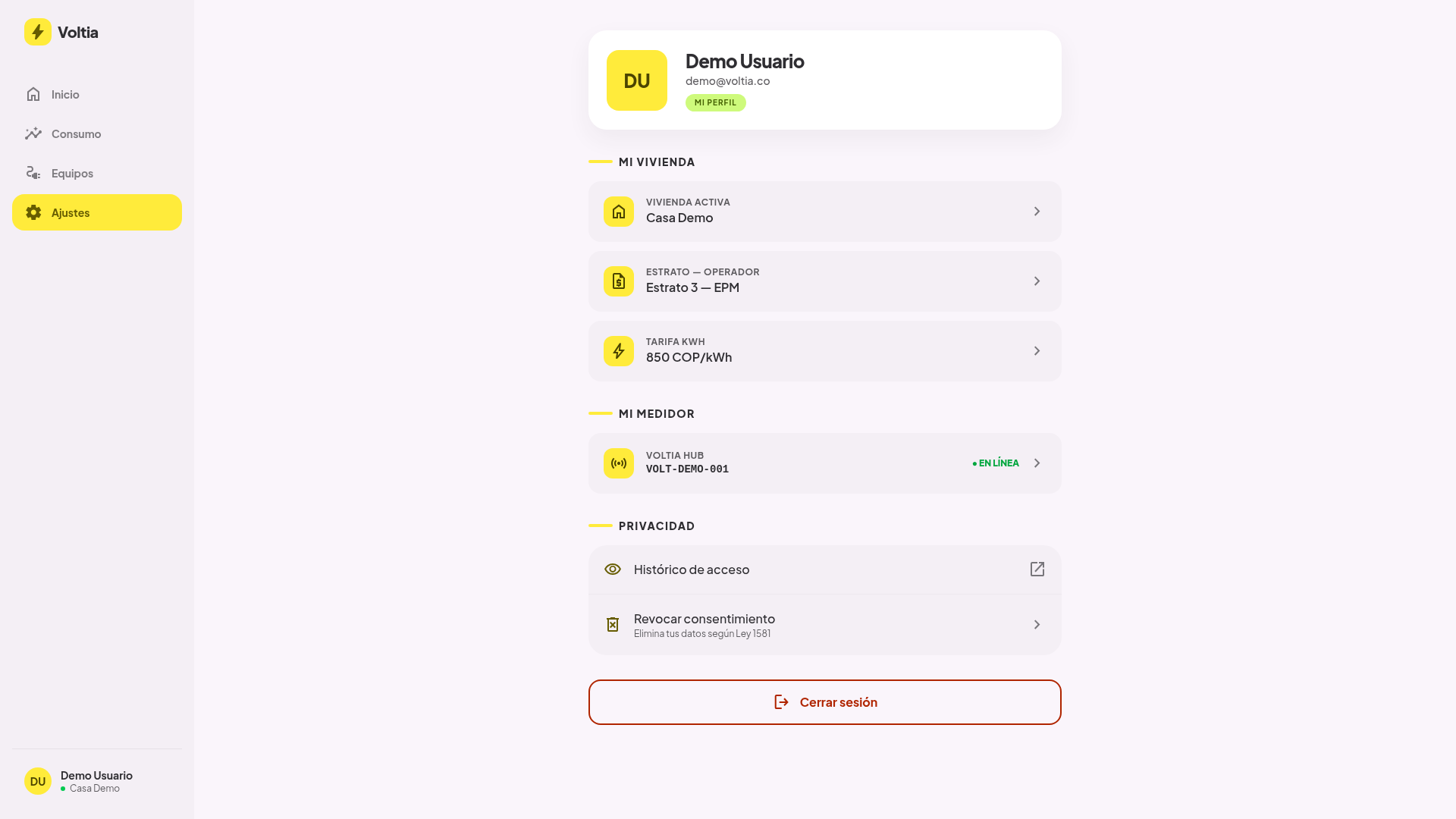Click the Voltia brand name
The width and height of the screenshot is (1456, 819).
click(x=77, y=32)
